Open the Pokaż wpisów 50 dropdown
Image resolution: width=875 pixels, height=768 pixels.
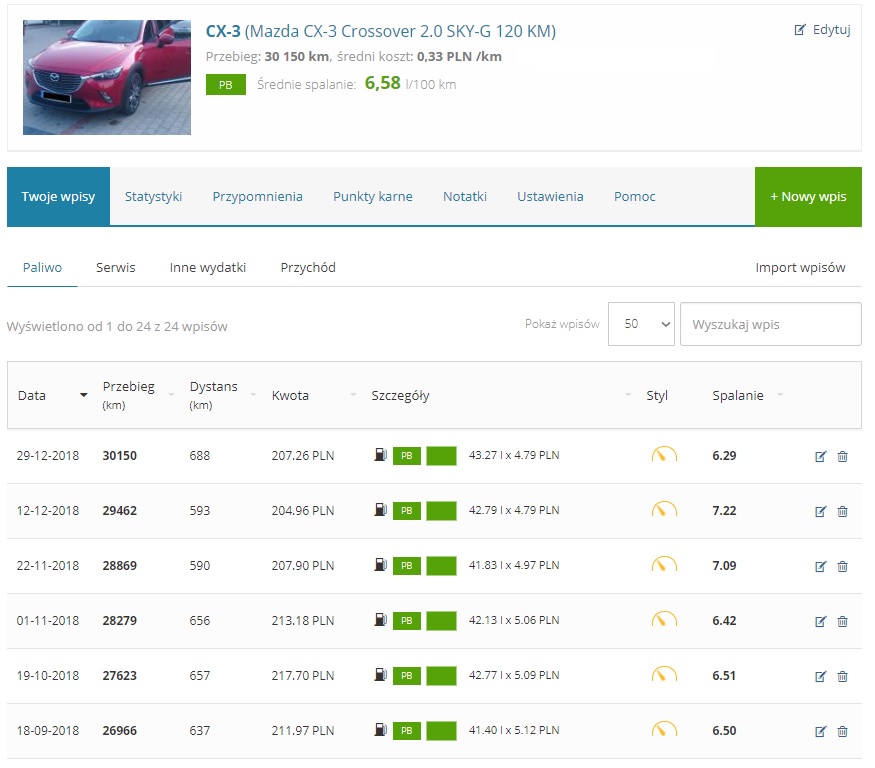(x=641, y=324)
